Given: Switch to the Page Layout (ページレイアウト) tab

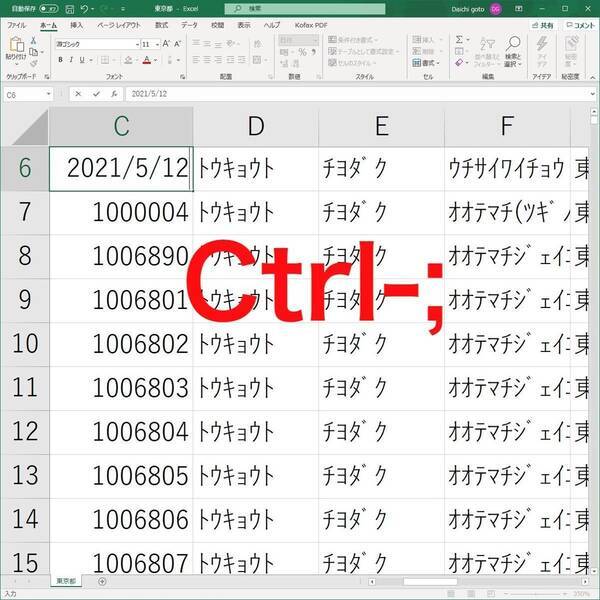Looking at the screenshot, I should pos(119,25).
